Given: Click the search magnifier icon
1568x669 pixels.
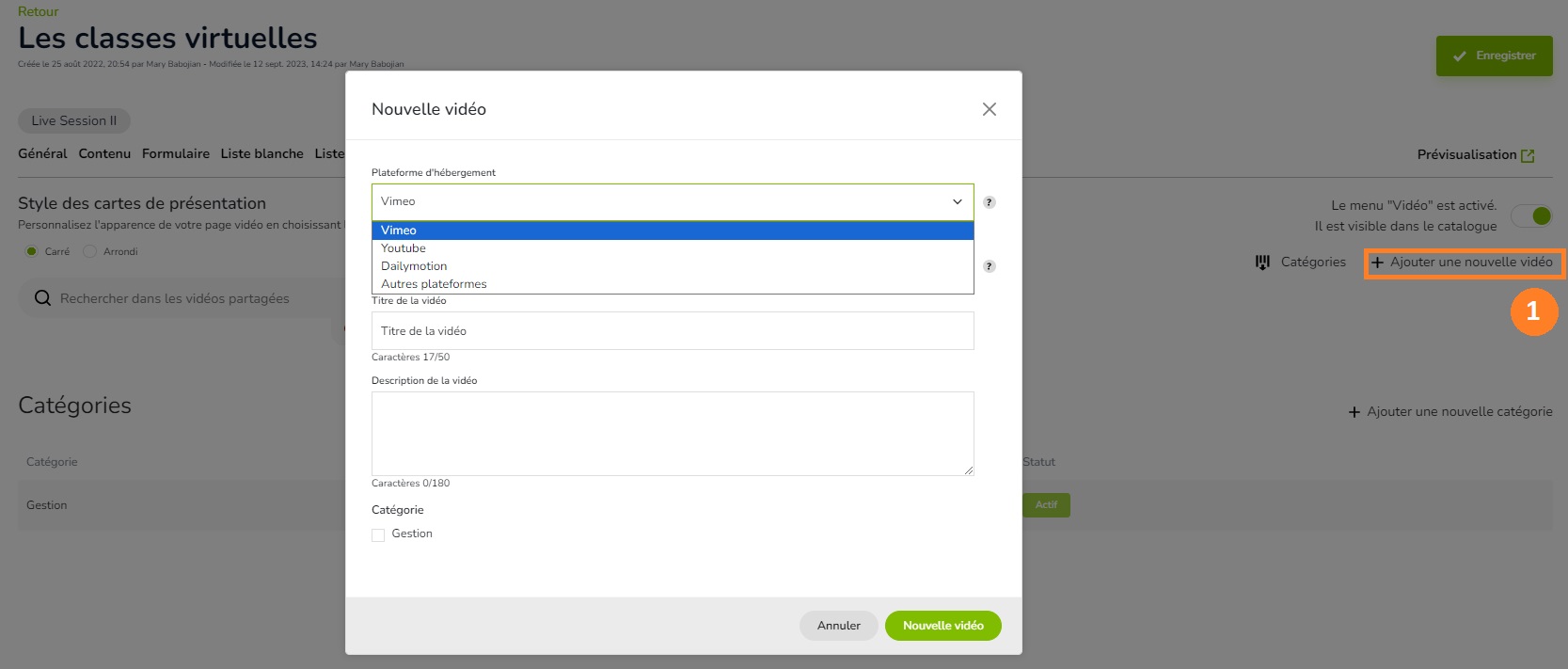Looking at the screenshot, I should pos(42,298).
